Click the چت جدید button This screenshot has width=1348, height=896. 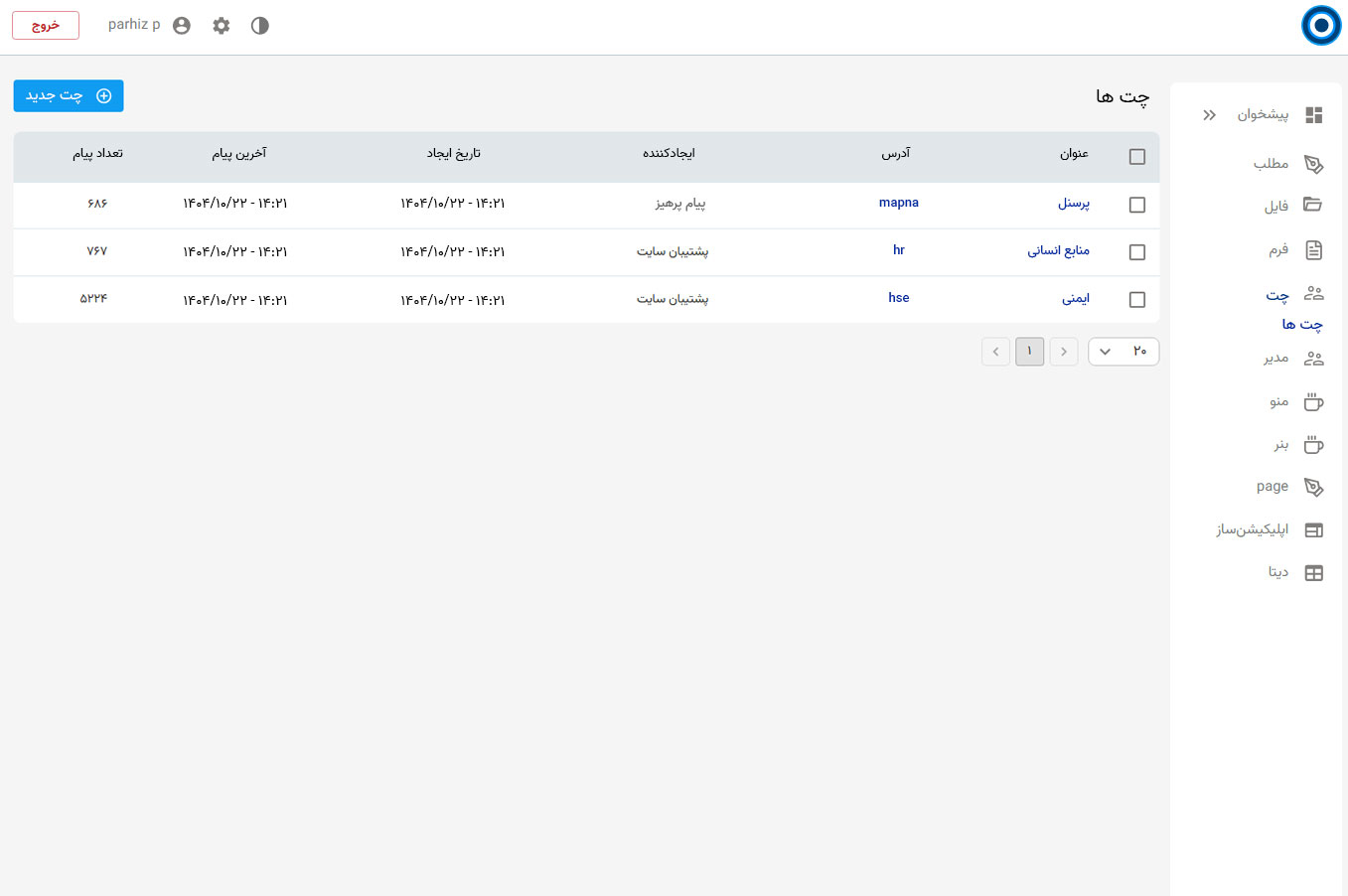coord(69,96)
